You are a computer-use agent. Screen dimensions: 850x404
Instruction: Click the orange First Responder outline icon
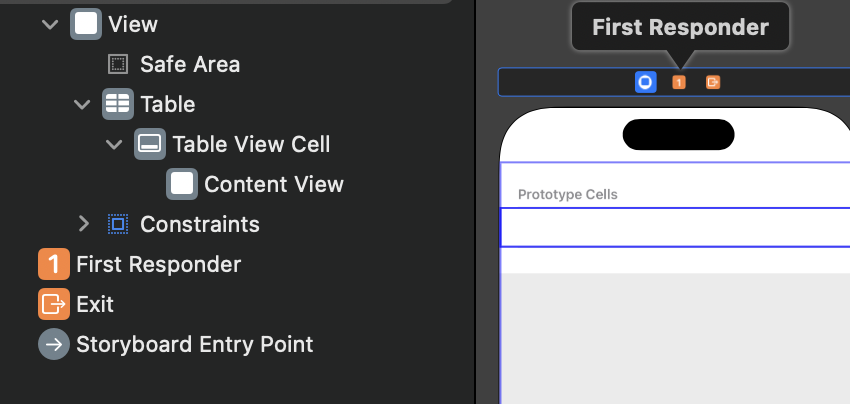tap(54, 264)
